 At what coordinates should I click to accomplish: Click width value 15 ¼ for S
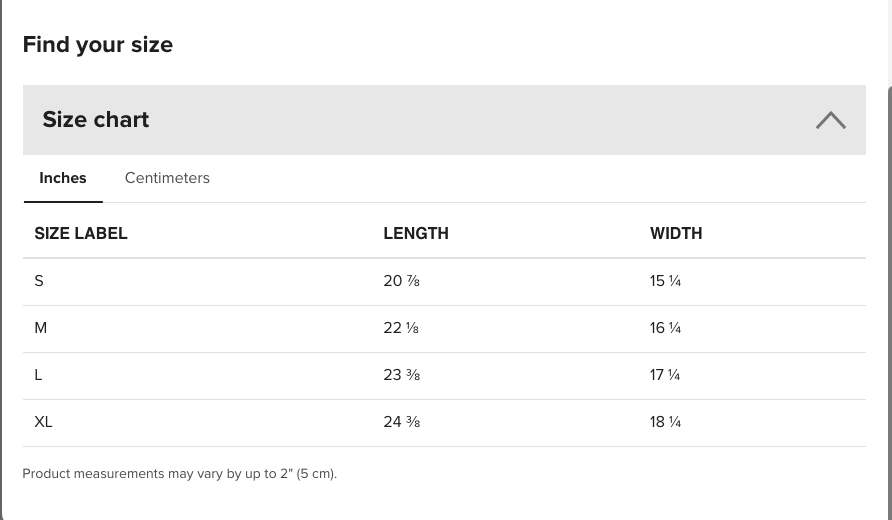666,281
